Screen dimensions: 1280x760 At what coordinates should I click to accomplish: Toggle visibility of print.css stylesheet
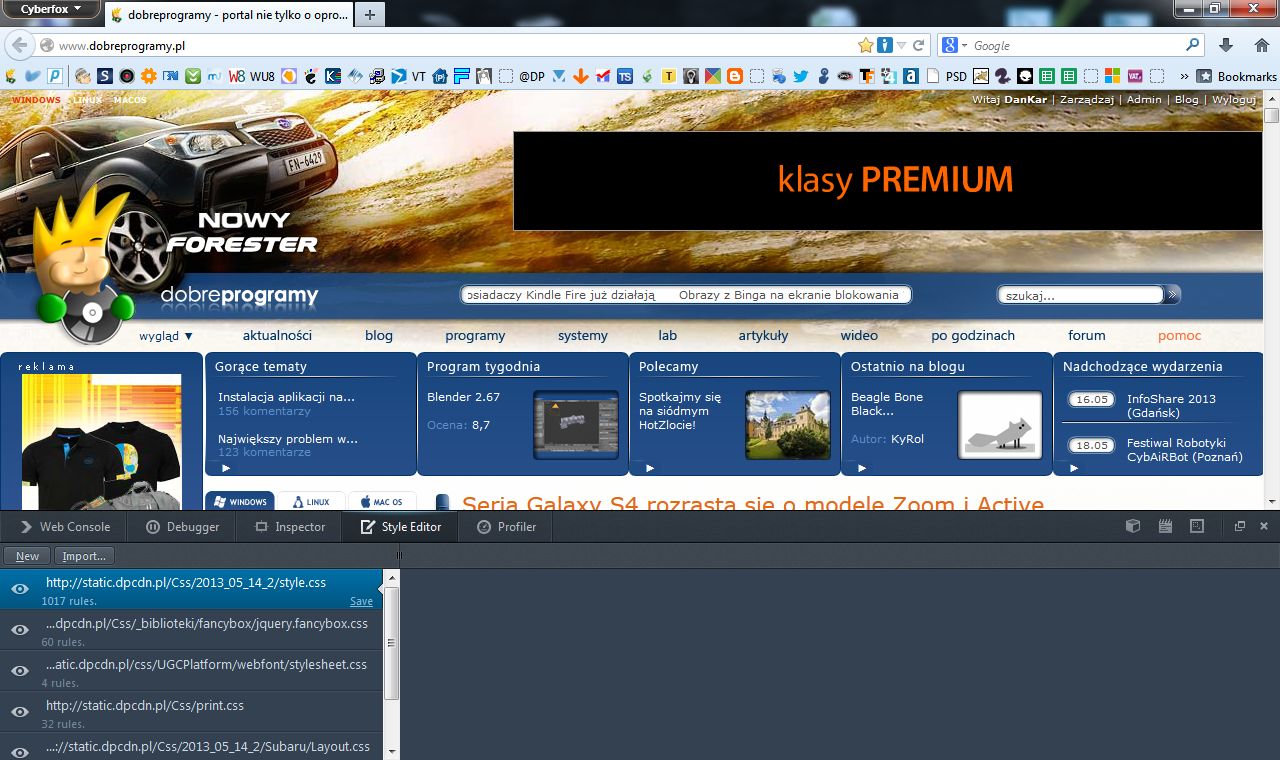19,712
